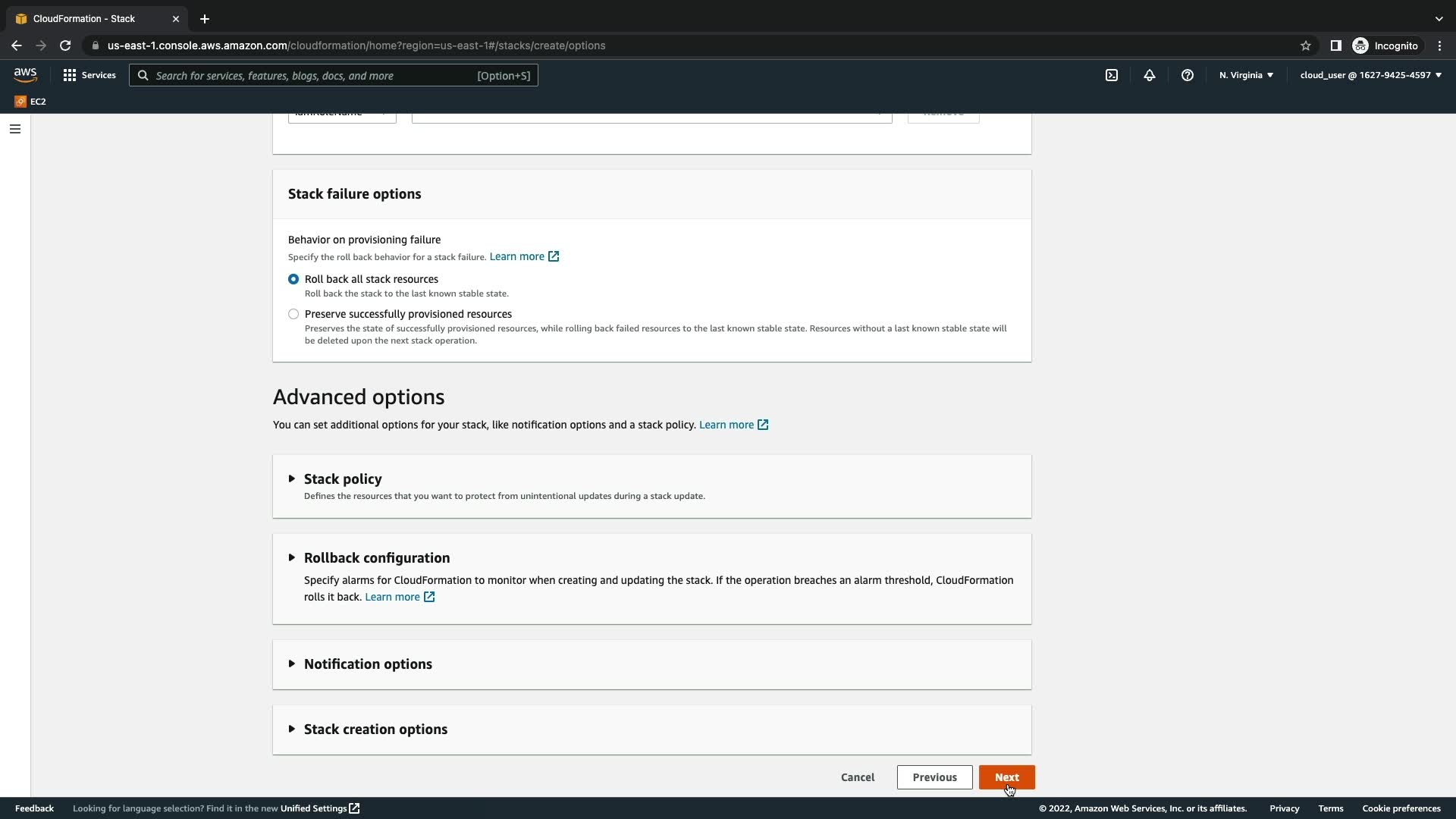This screenshot has width=1456, height=819.
Task: Toggle the left hamburger navigation menu
Action: [14, 129]
